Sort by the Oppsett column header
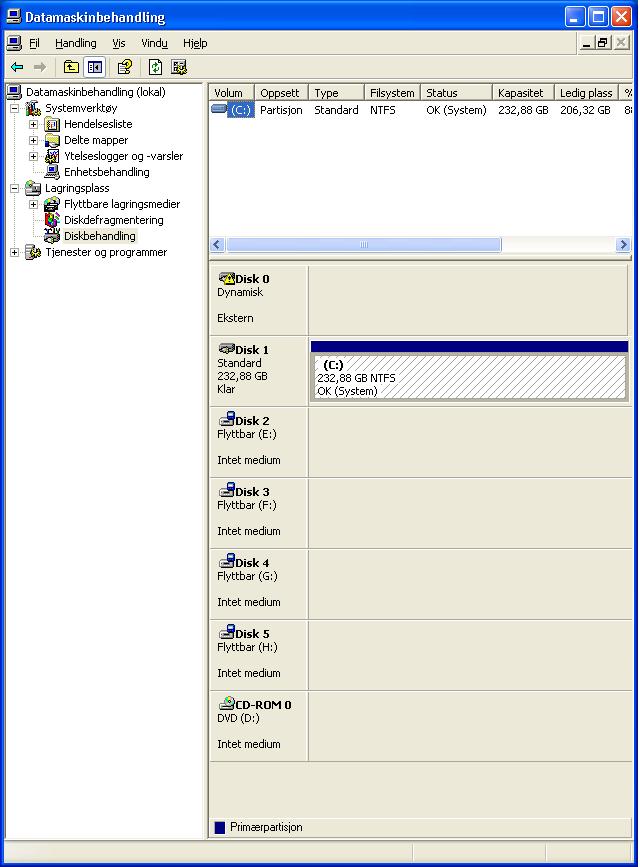 pos(282,92)
